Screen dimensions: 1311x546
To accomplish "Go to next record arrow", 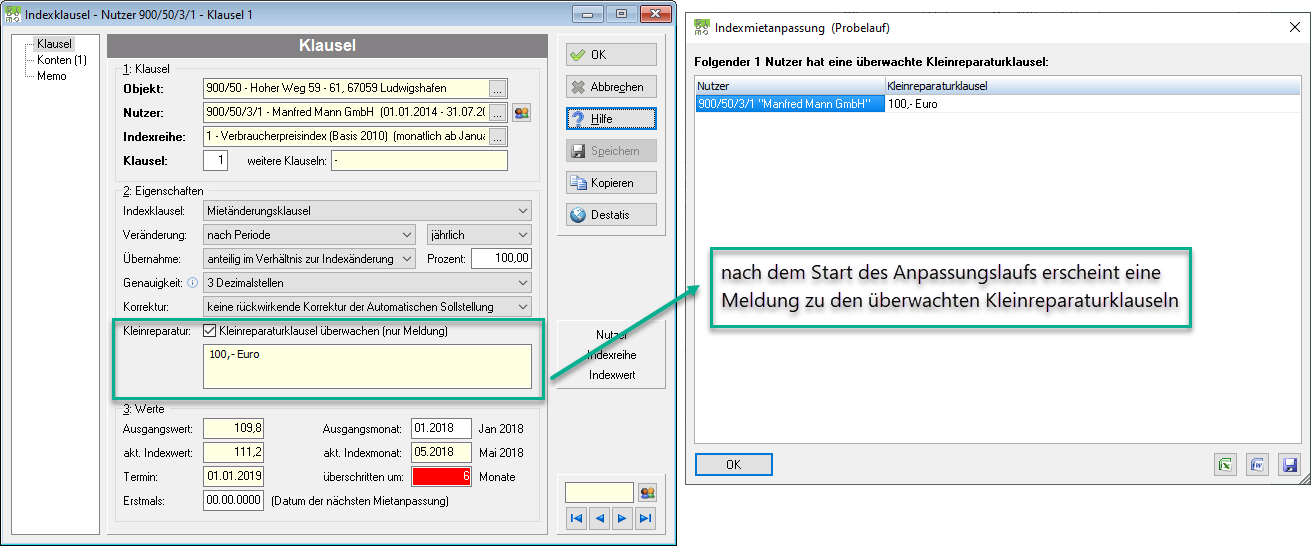I will pyautogui.click(x=622, y=518).
